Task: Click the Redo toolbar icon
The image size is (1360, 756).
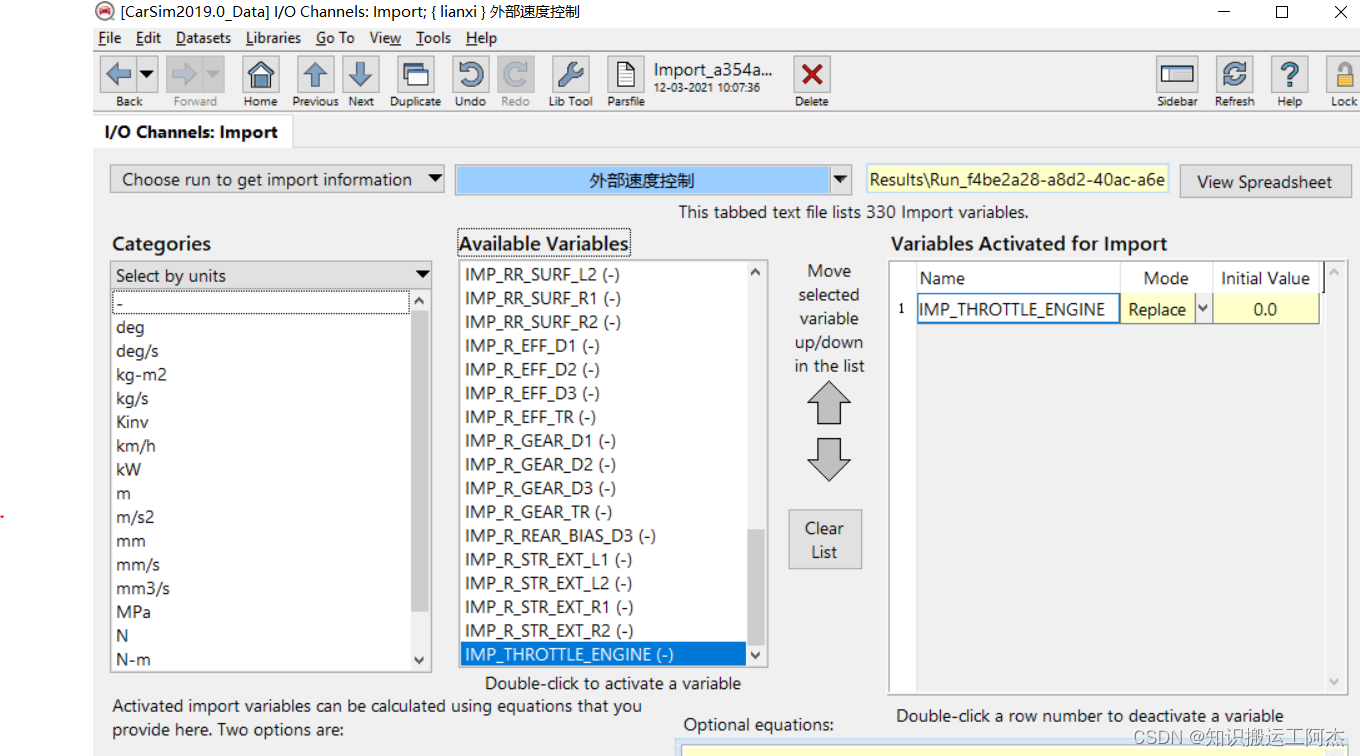Action: point(515,74)
